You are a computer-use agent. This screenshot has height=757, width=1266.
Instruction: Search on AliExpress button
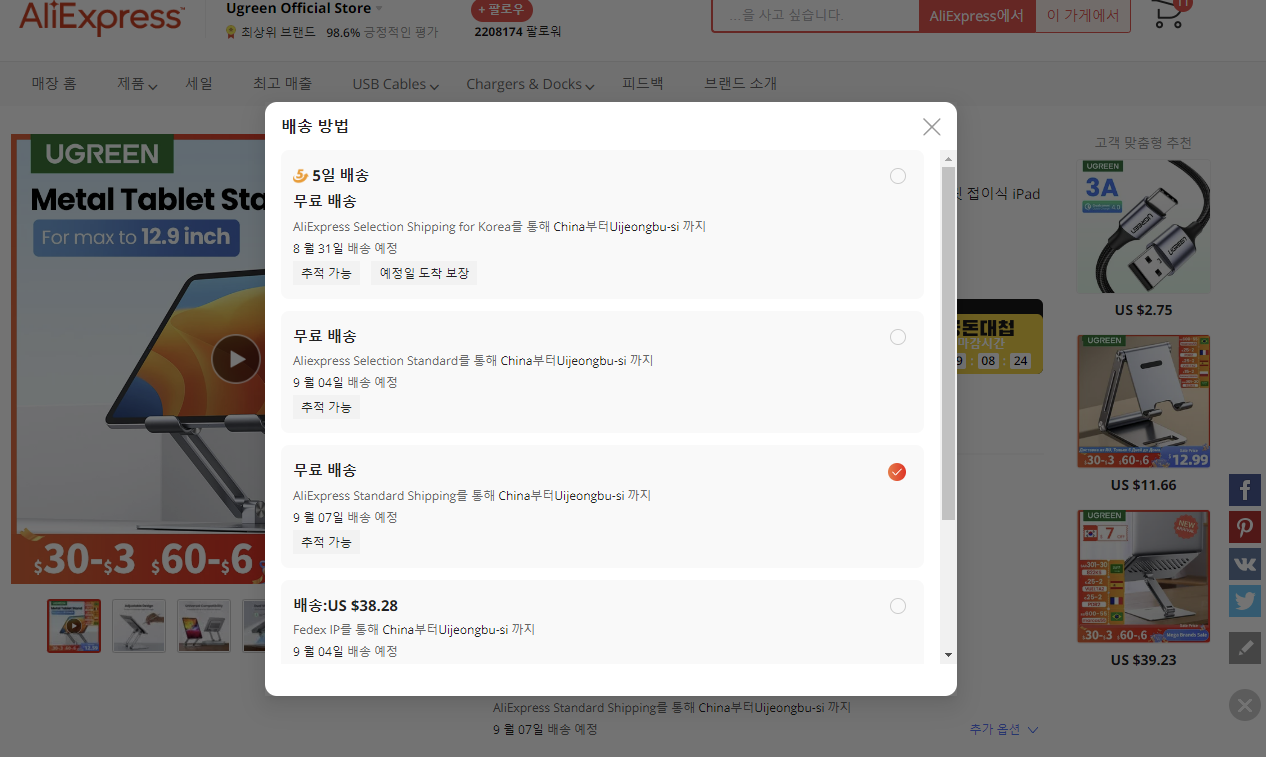(x=977, y=16)
